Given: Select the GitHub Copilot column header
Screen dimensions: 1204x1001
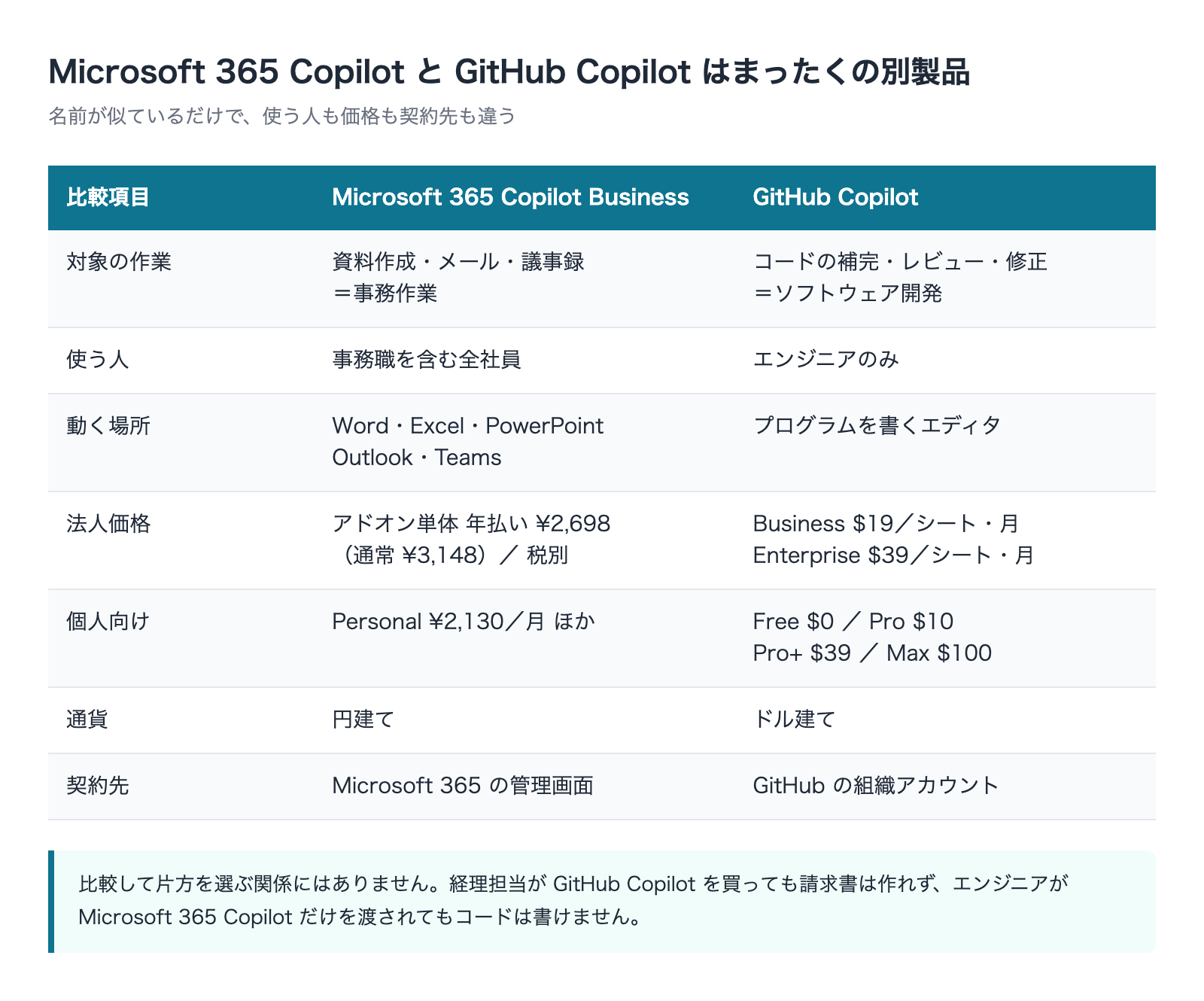Looking at the screenshot, I should point(835,197).
